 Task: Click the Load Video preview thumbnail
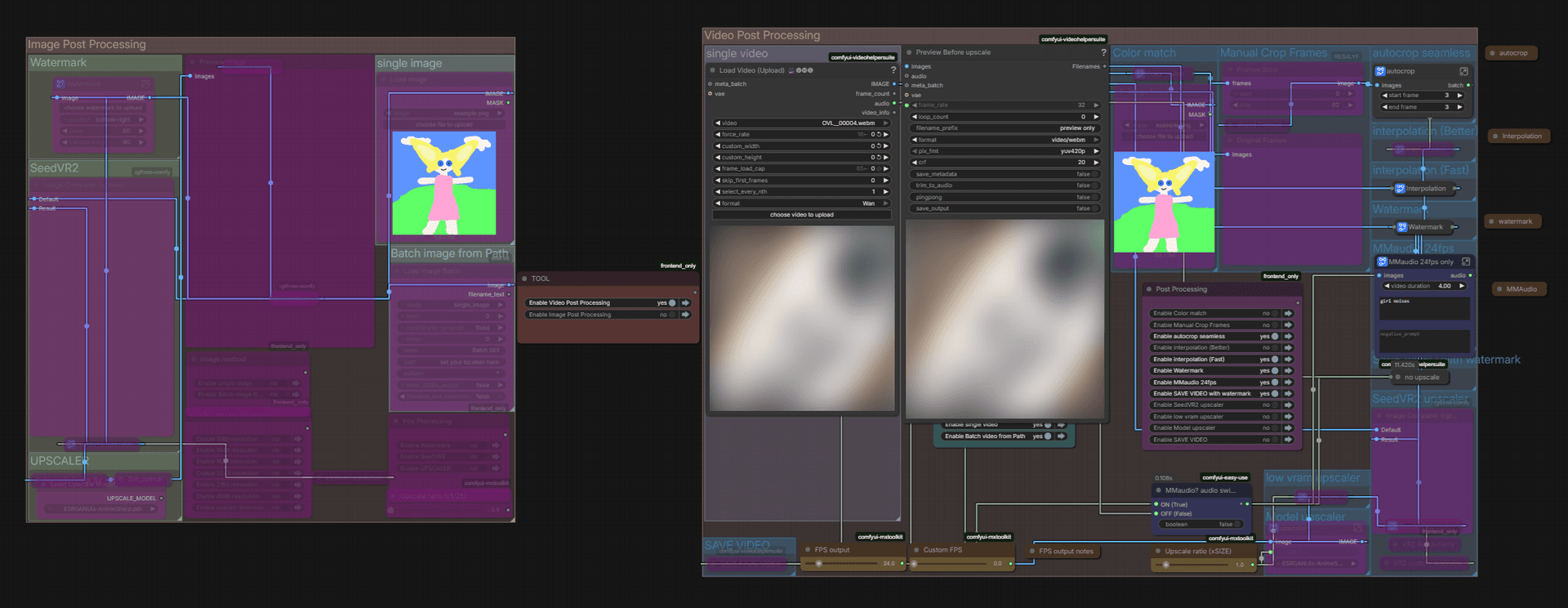click(802, 319)
